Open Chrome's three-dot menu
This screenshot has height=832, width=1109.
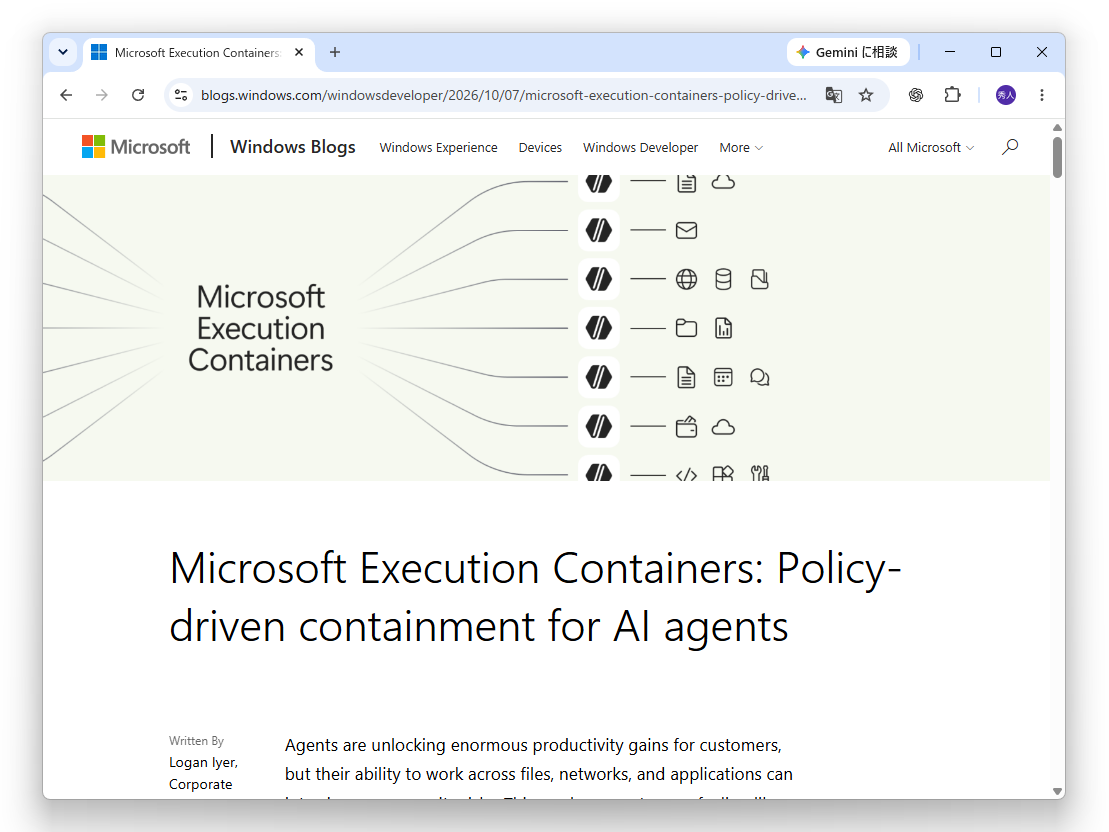coord(1042,95)
